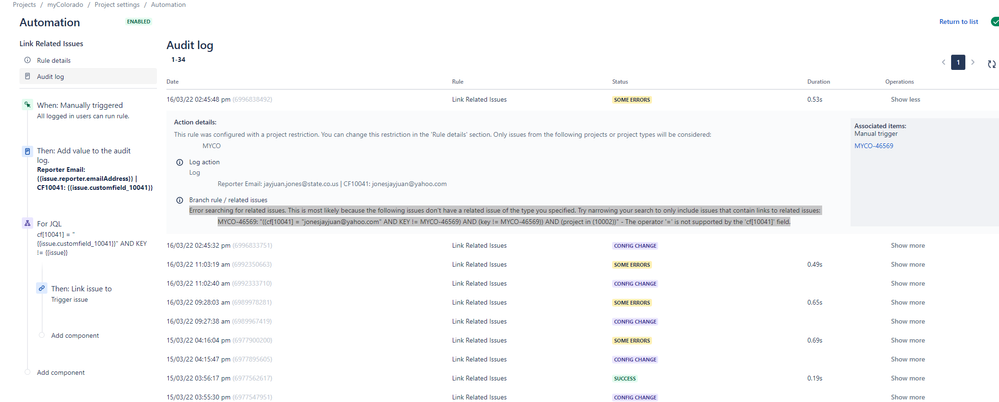Click the Date column header
999x402 pixels.
pos(173,82)
